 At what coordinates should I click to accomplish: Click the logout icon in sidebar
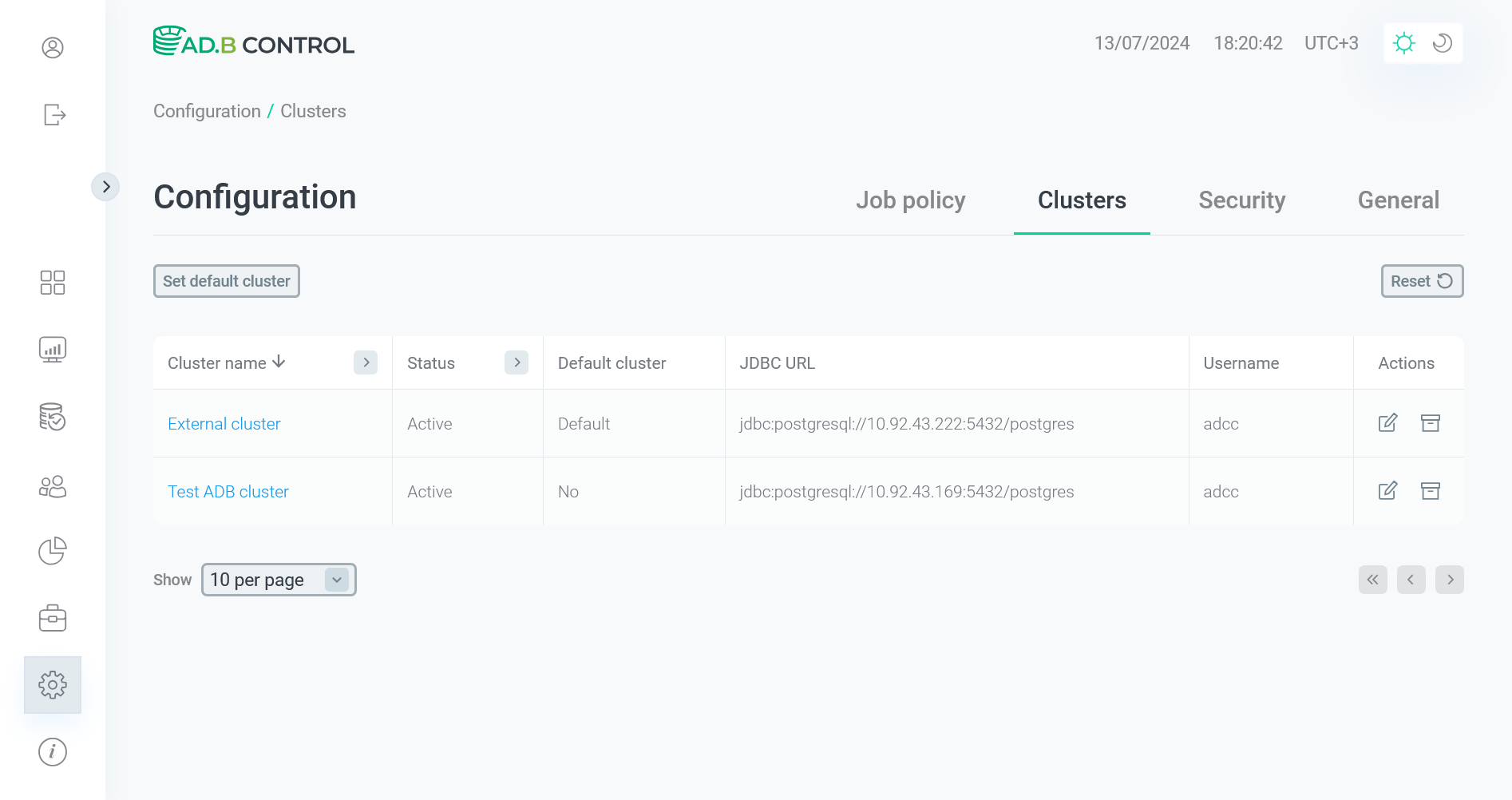click(53, 115)
